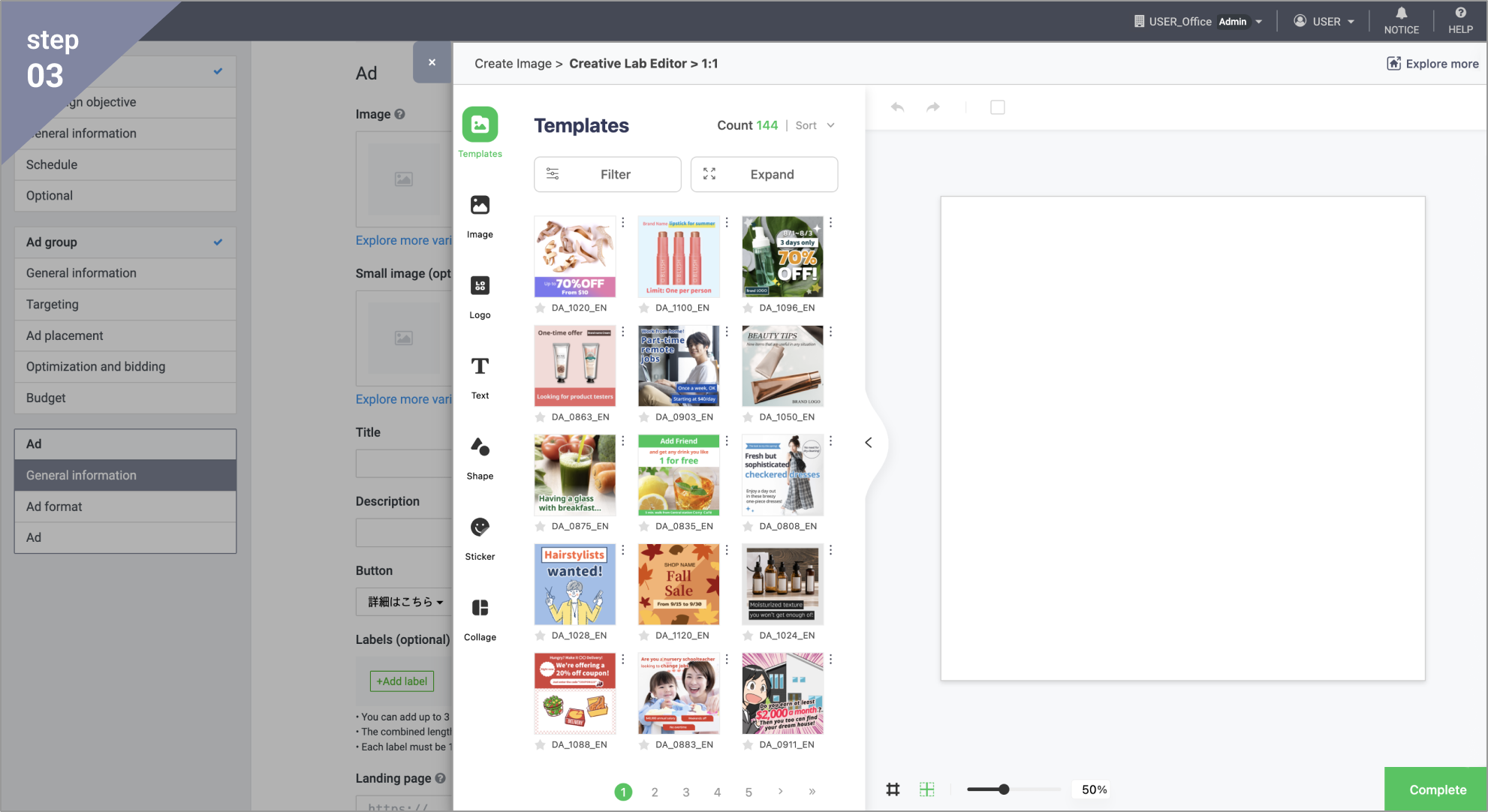The height and width of the screenshot is (812, 1488).
Task: Toggle the checkbox in editor toolbar
Action: [997, 107]
